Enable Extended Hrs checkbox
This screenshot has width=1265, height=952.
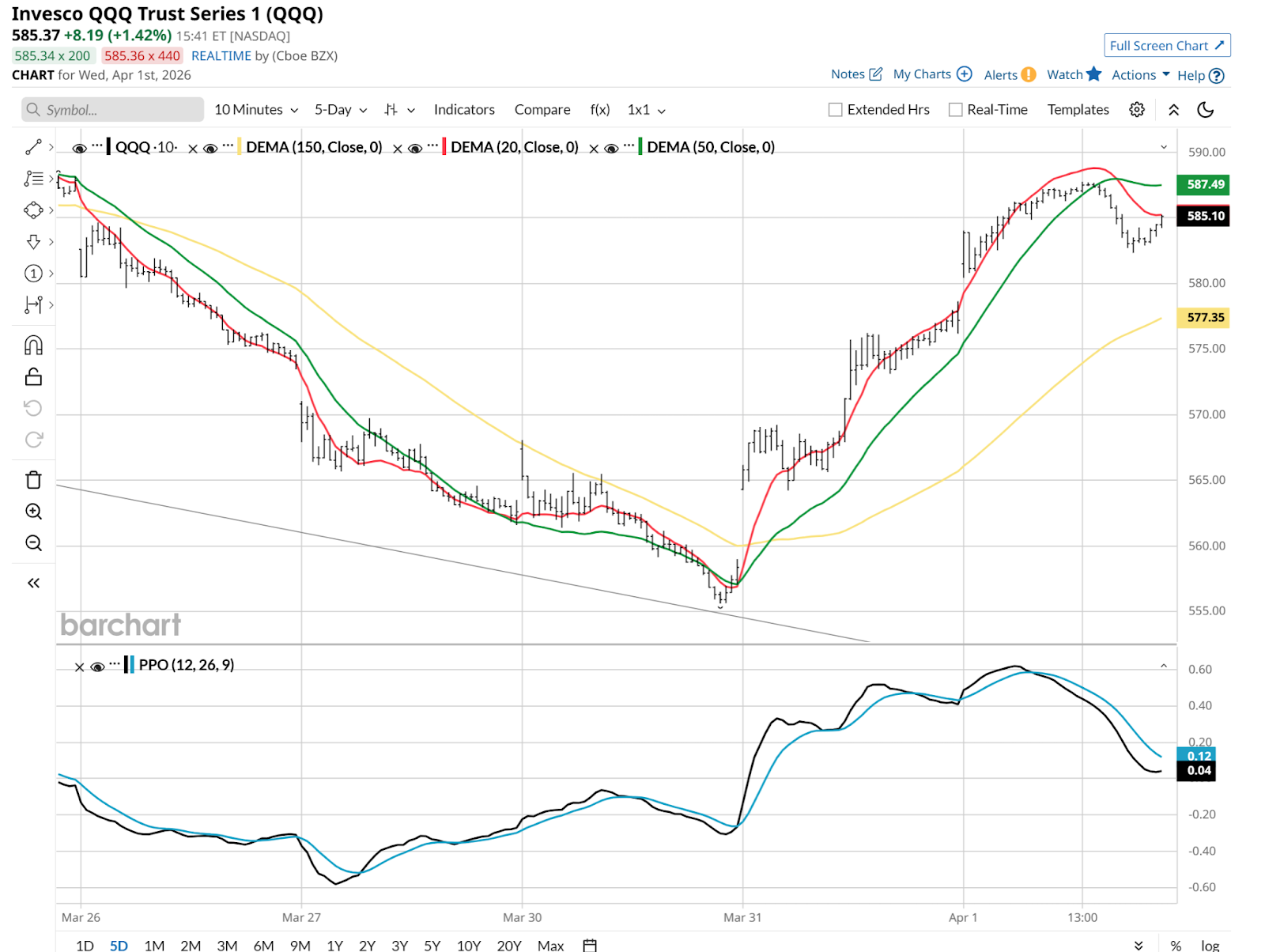coord(835,110)
